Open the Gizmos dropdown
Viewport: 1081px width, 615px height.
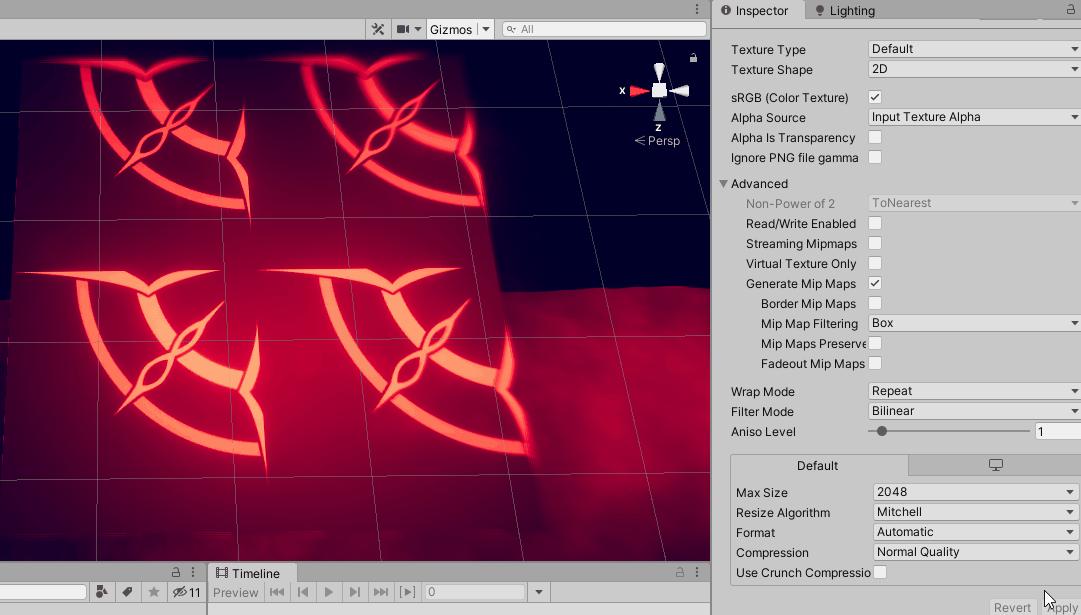(x=459, y=28)
